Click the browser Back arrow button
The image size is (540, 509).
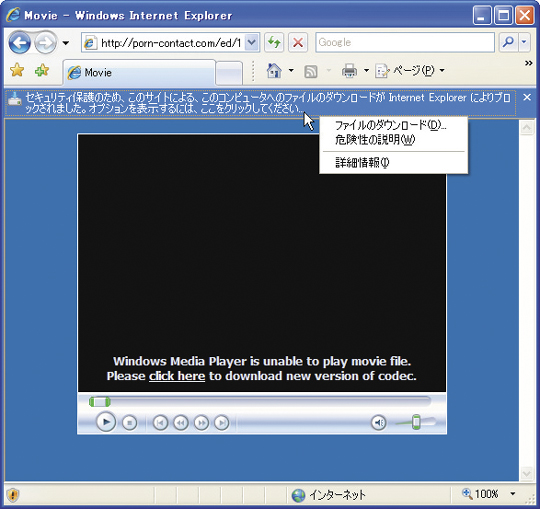[19, 43]
